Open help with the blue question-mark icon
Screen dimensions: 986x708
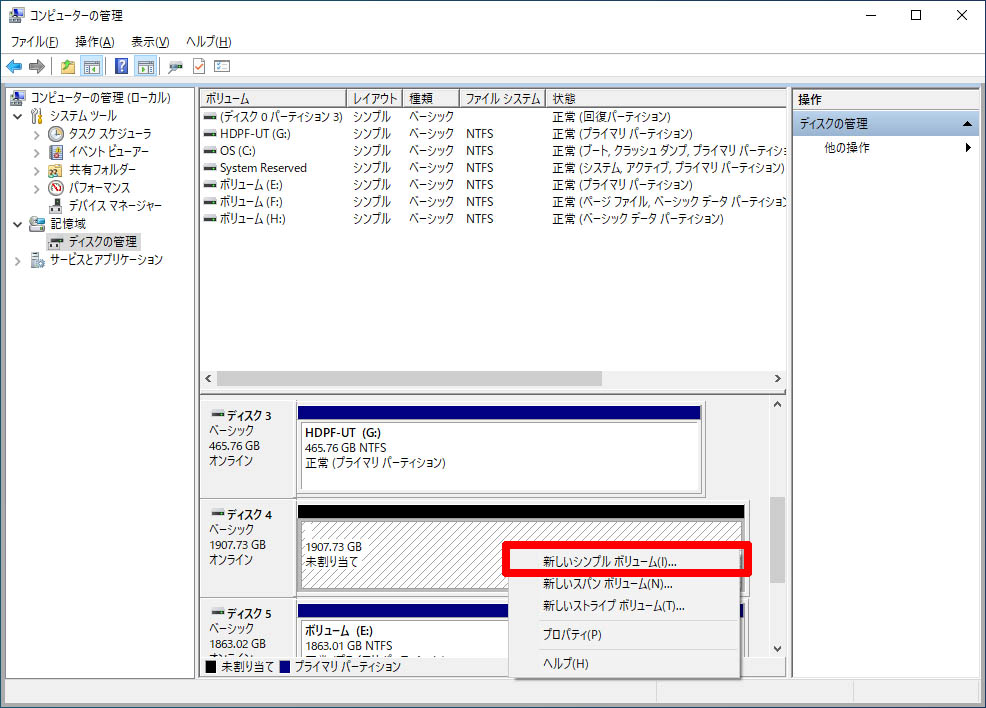pyautogui.click(x=121, y=66)
